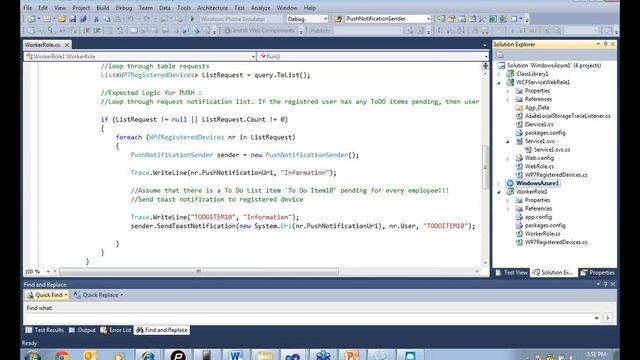This screenshot has height=360, width=640.
Task: Open the file folder taskbar icon
Action: (264, 356)
